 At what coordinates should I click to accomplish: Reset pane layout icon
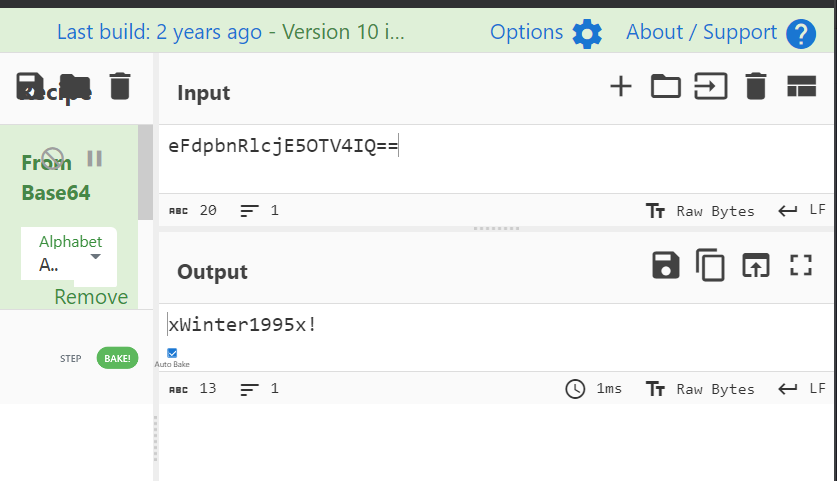click(x=801, y=87)
